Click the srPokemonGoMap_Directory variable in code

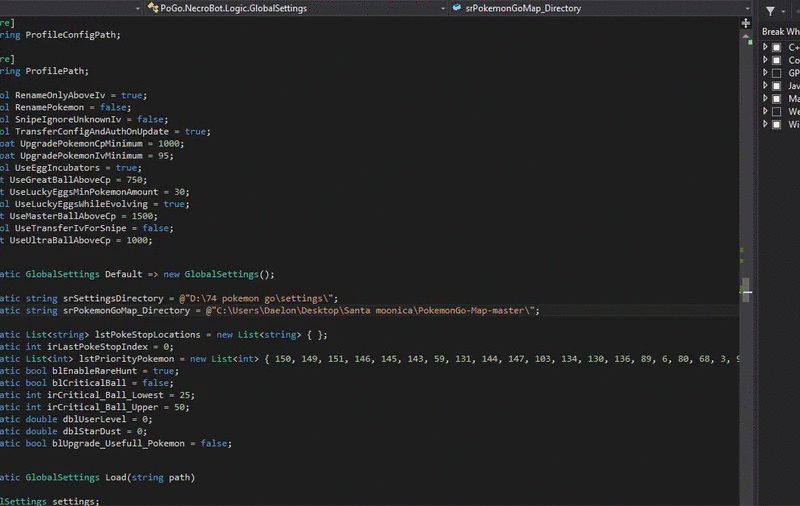coord(127,311)
